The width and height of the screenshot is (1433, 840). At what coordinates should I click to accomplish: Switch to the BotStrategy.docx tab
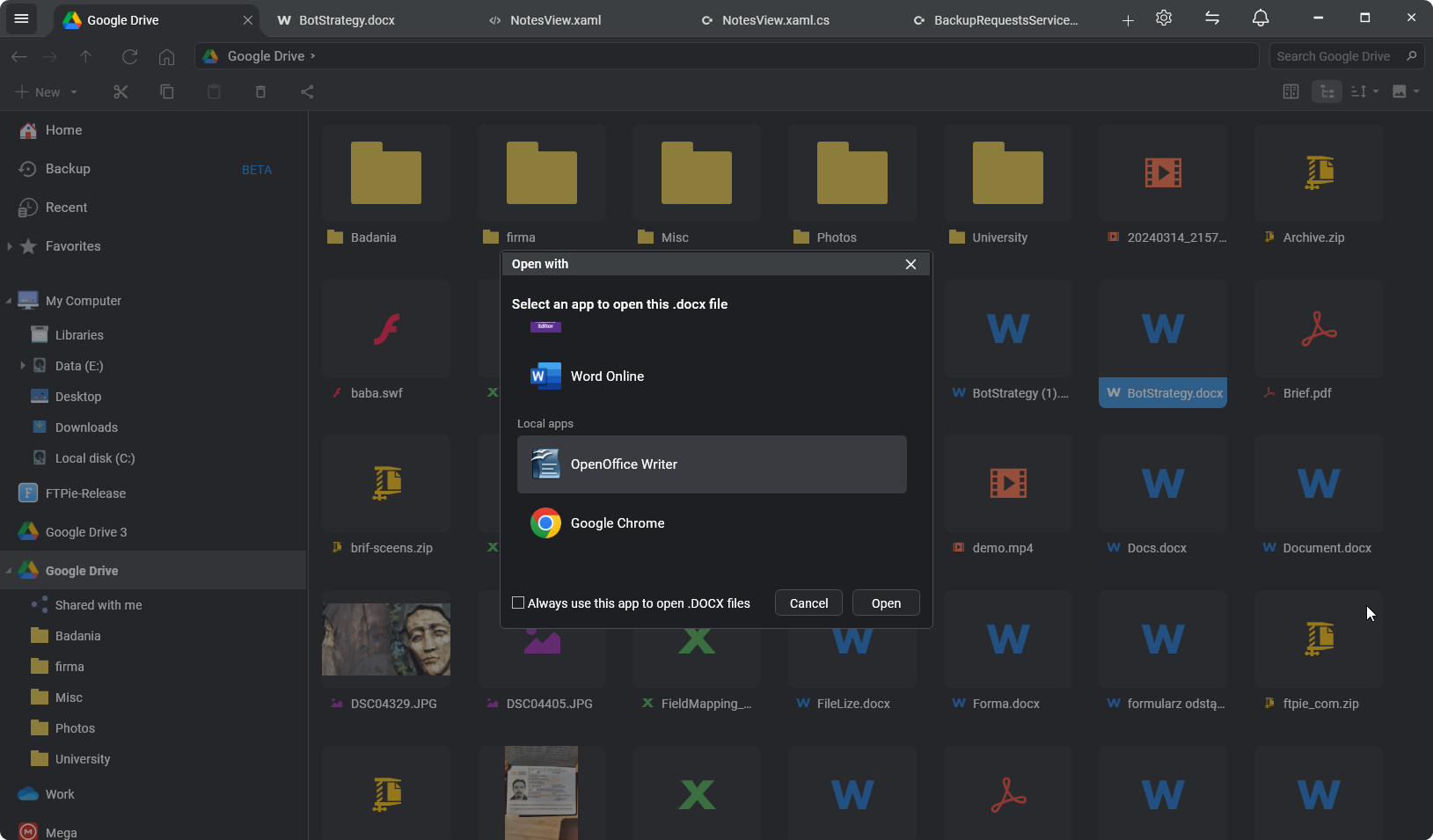(346, 20)
